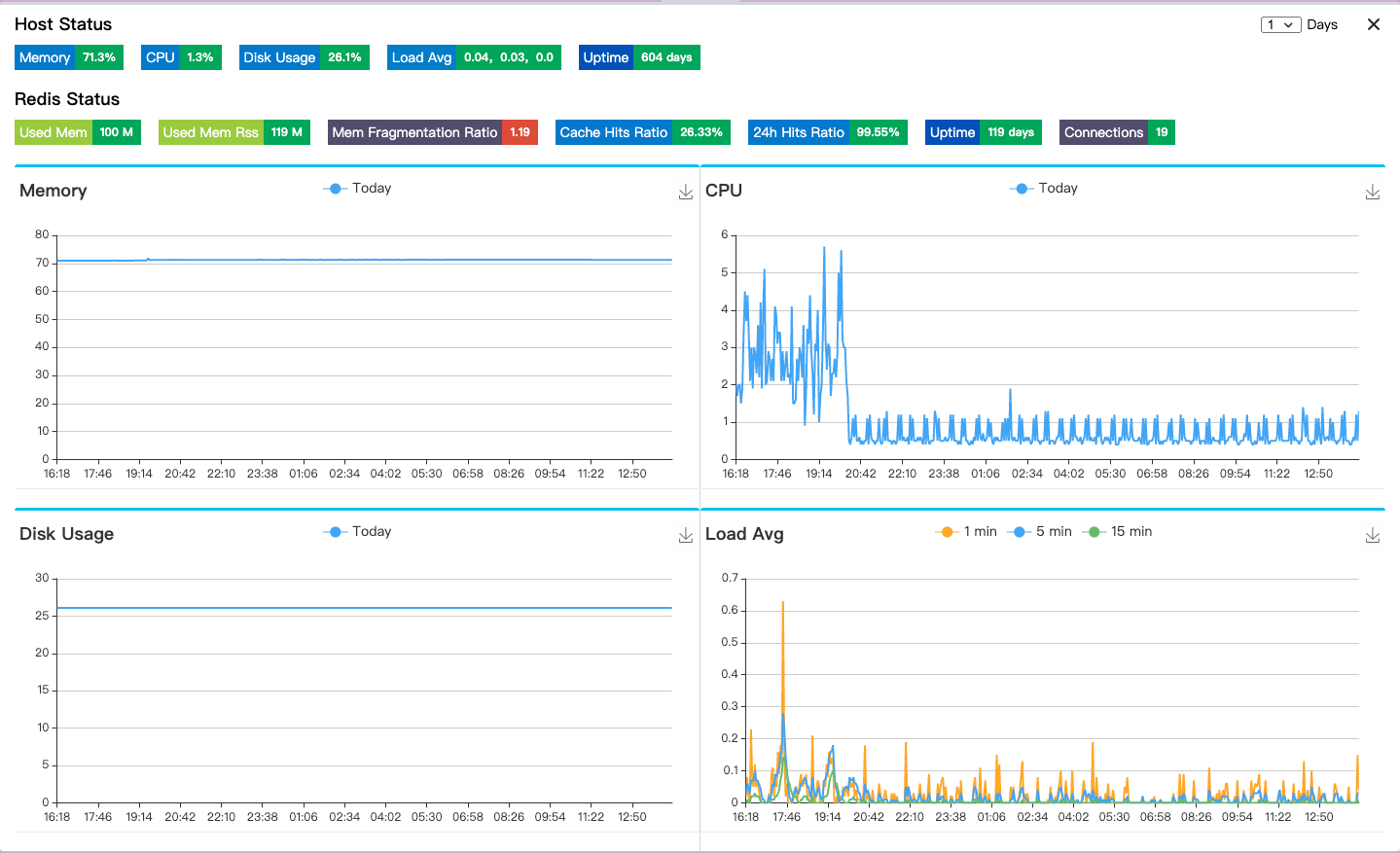Download the Disk Usage chart image

point(686,536)
